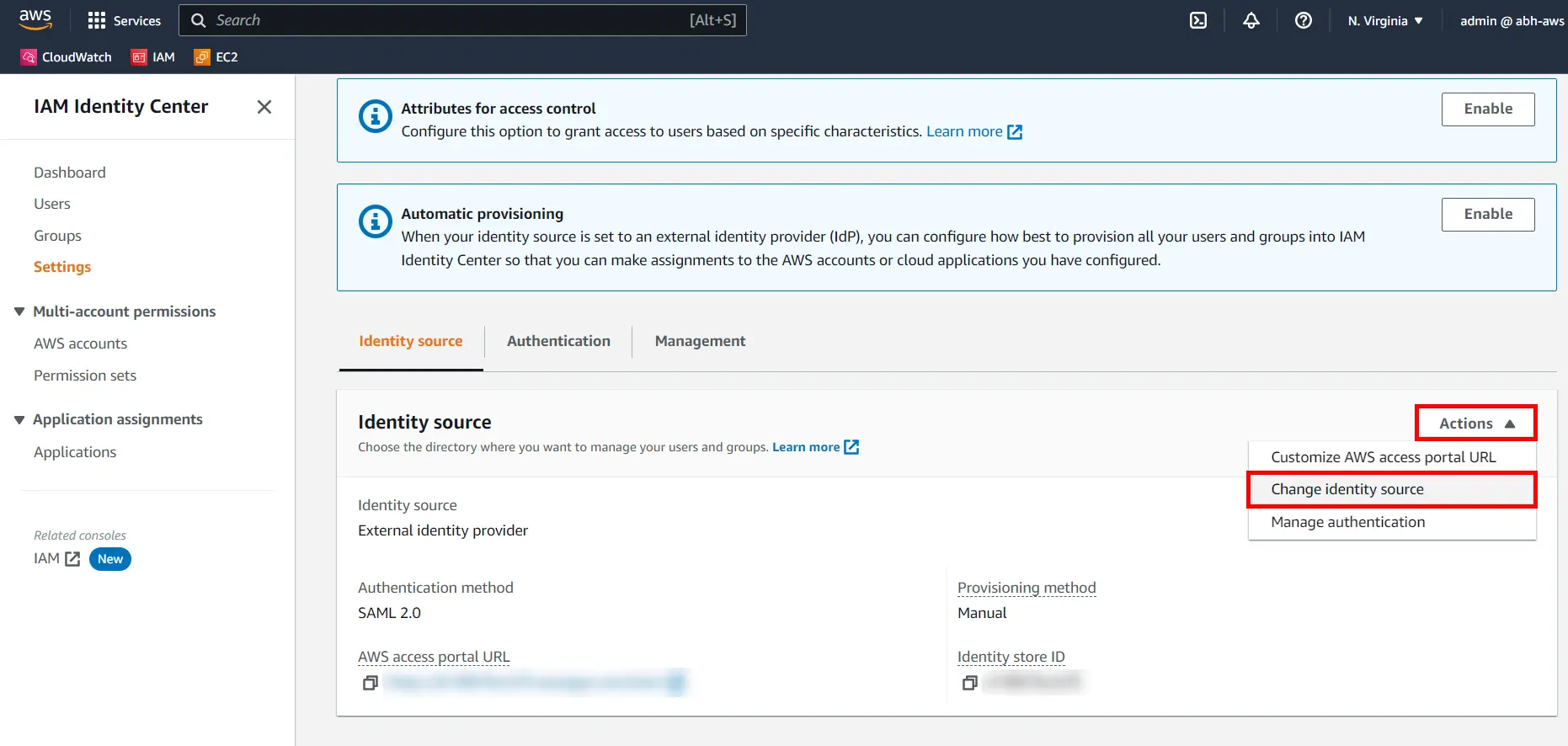Open Permission sets page
The width and height of the screenshot is (1568, 746).
pos(85,376)
